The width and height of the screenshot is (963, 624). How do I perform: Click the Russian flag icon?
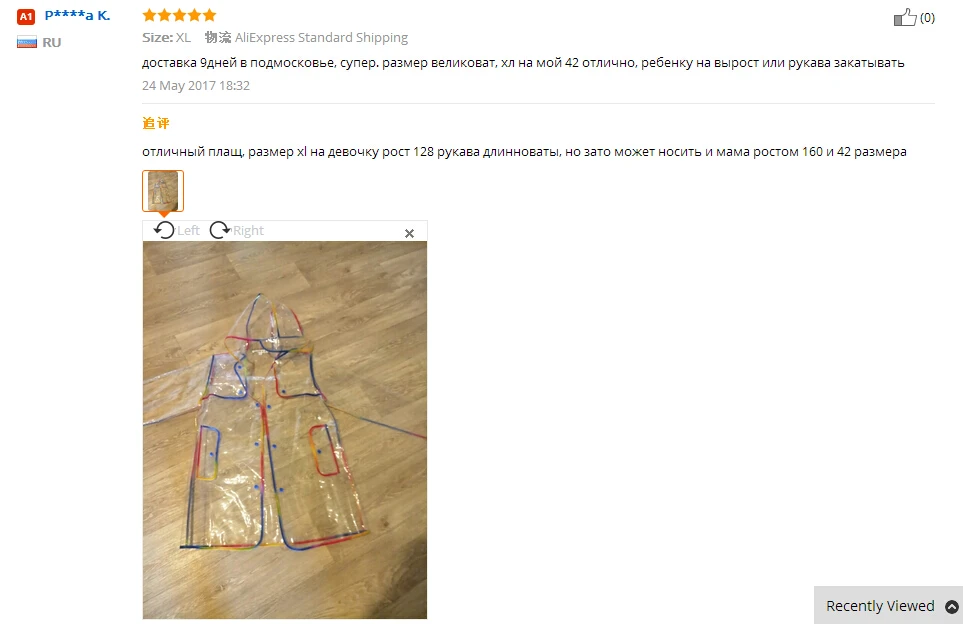27,42
